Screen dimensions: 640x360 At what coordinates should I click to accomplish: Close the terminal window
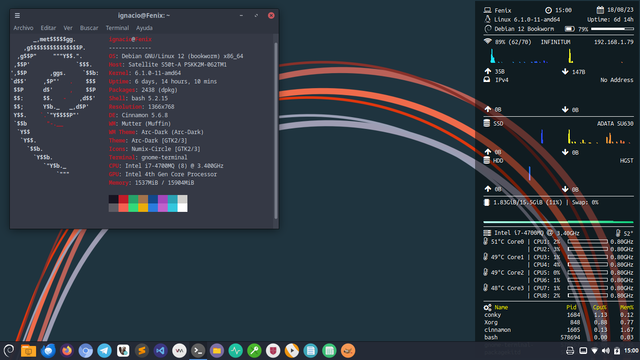(x=271, y=16)
